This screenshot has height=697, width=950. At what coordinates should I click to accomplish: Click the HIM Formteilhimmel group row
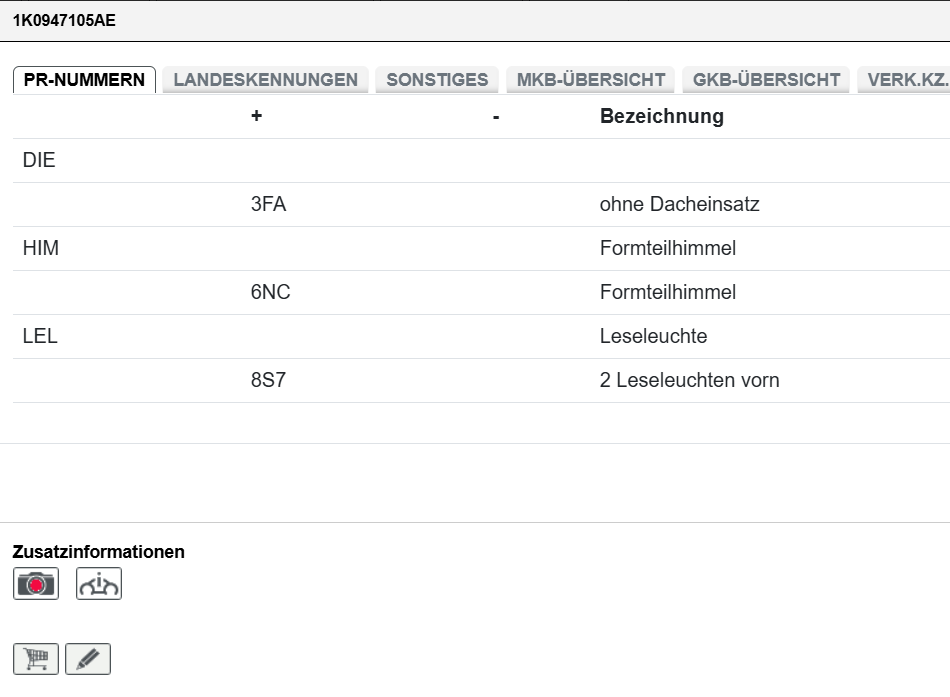[x=481, y=248]
